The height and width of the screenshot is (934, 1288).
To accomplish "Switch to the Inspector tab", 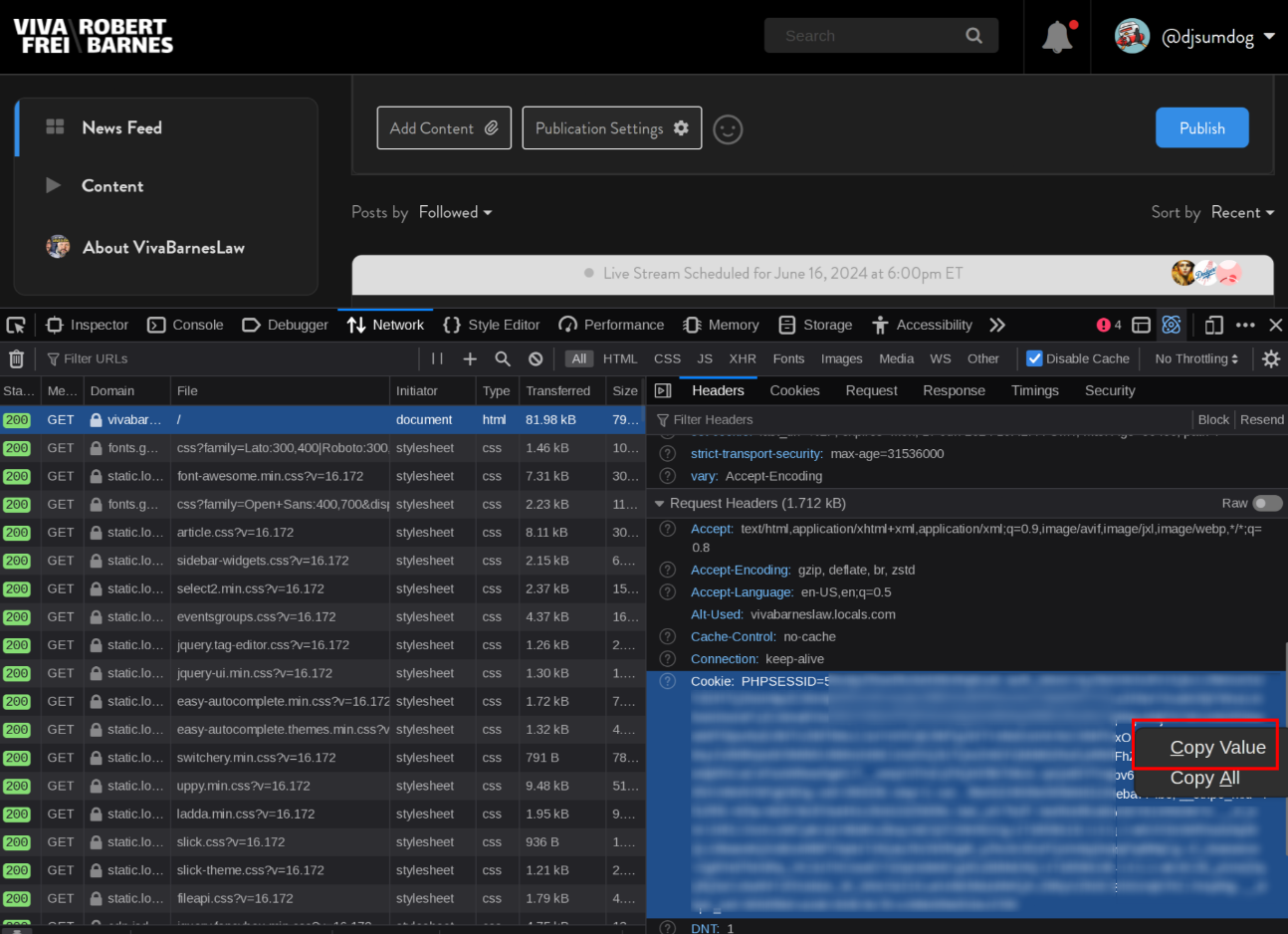I will coord(88,325).
